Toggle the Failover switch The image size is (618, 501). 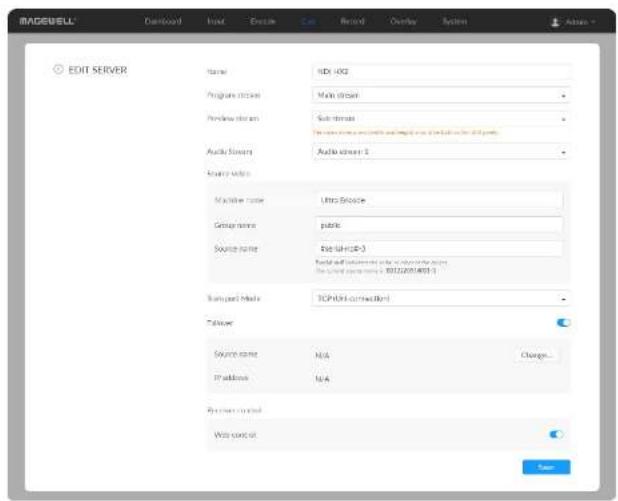click(x=563, y=322)
